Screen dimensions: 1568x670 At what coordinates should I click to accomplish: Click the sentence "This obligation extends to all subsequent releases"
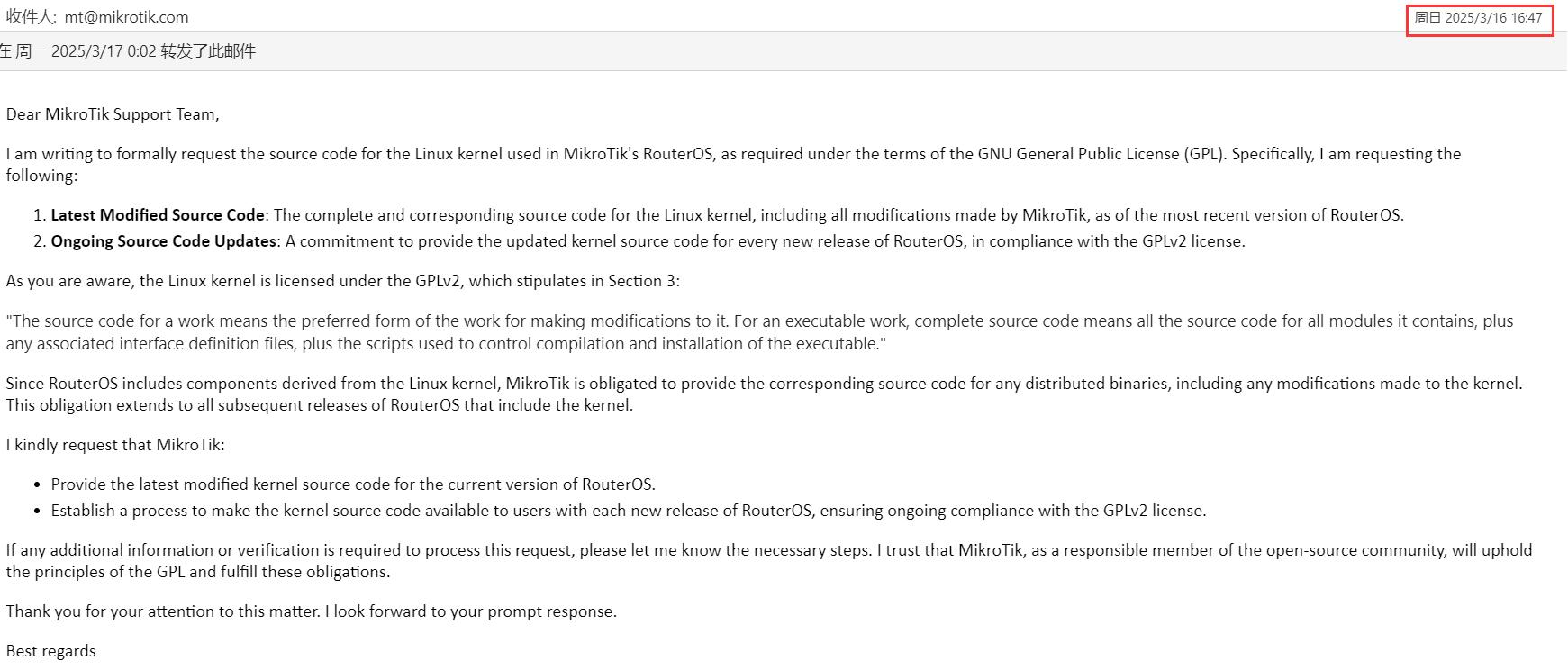pyautogui.click(x=319, y=405)
